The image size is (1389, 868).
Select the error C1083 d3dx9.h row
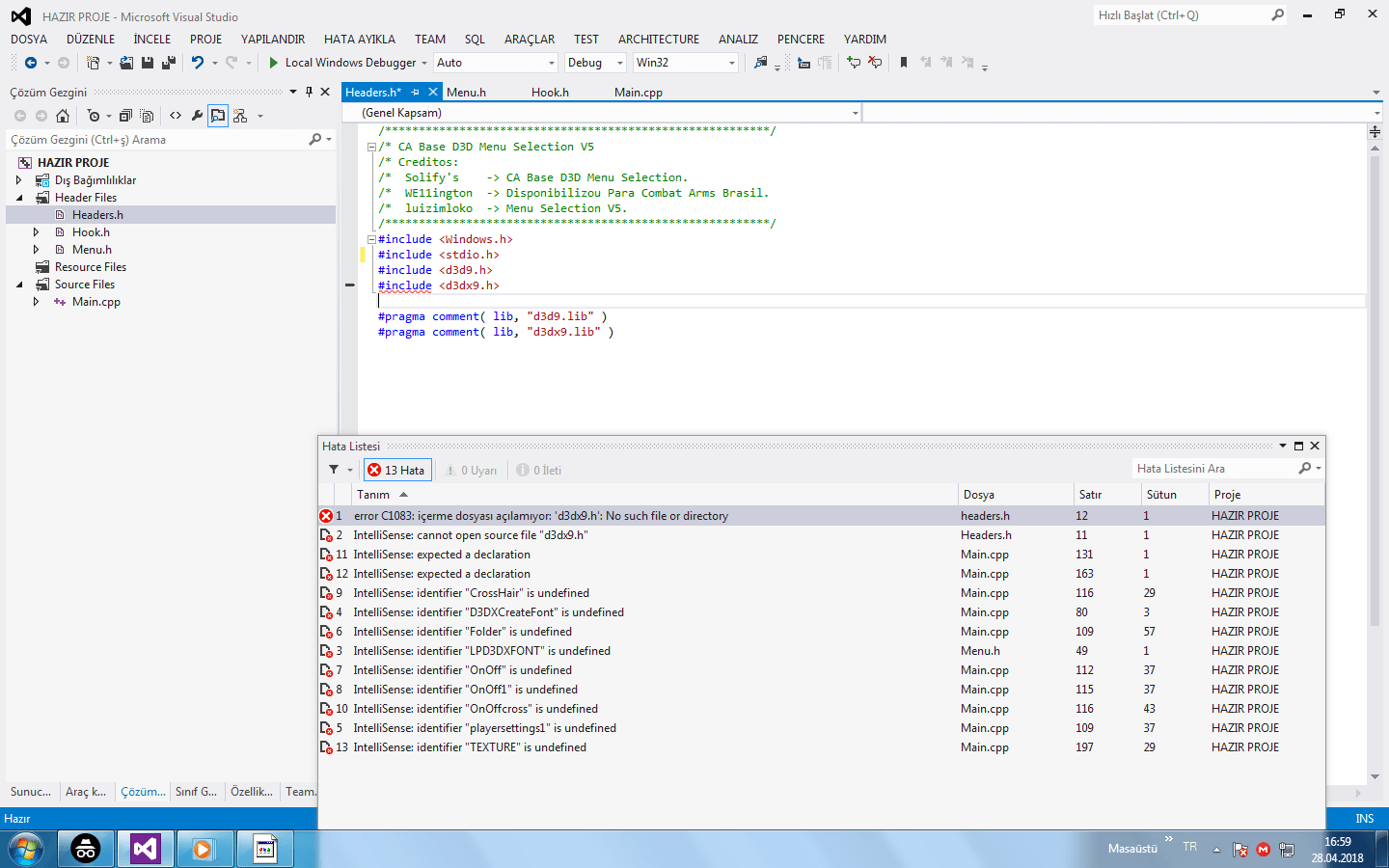point(821,516)
